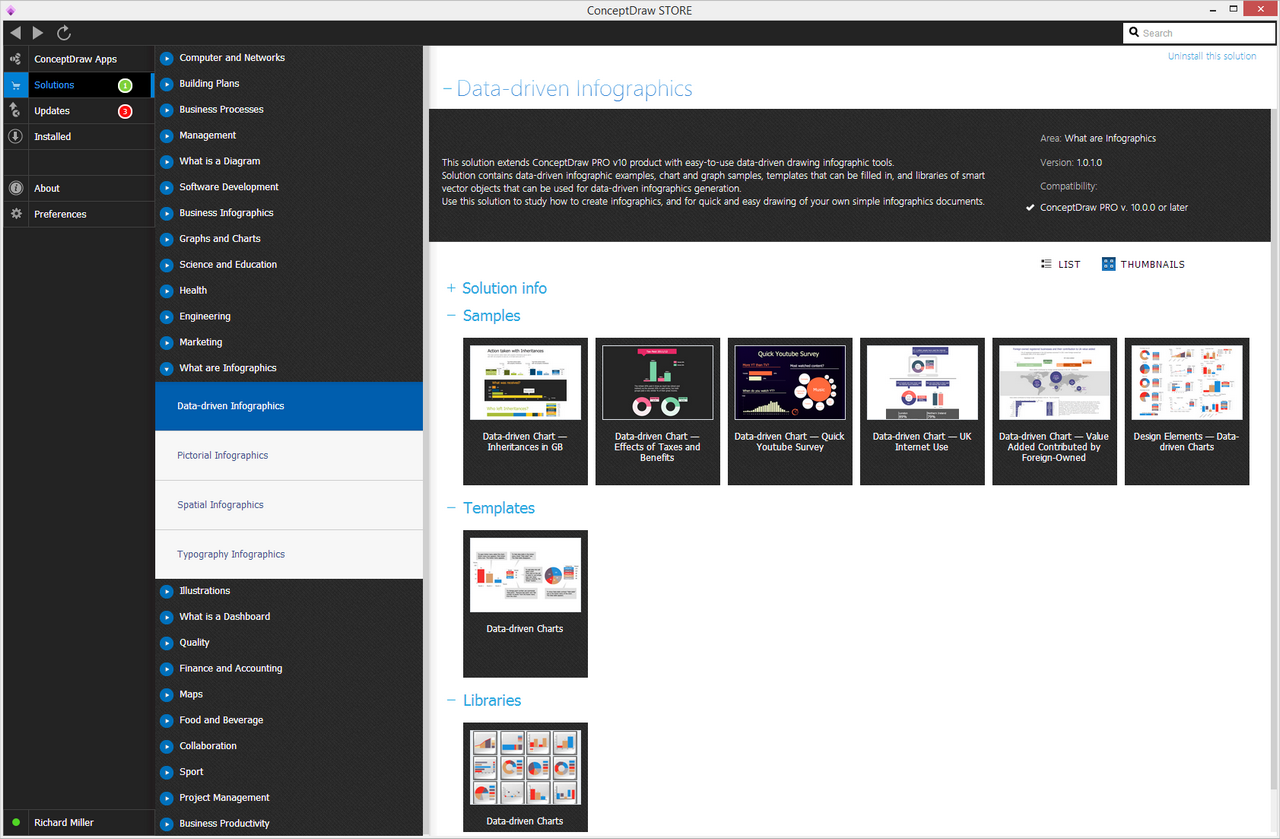This screenshot has height=839, width=1280.
Task: Click the red Updates count badge
Action: coord(125,111)
